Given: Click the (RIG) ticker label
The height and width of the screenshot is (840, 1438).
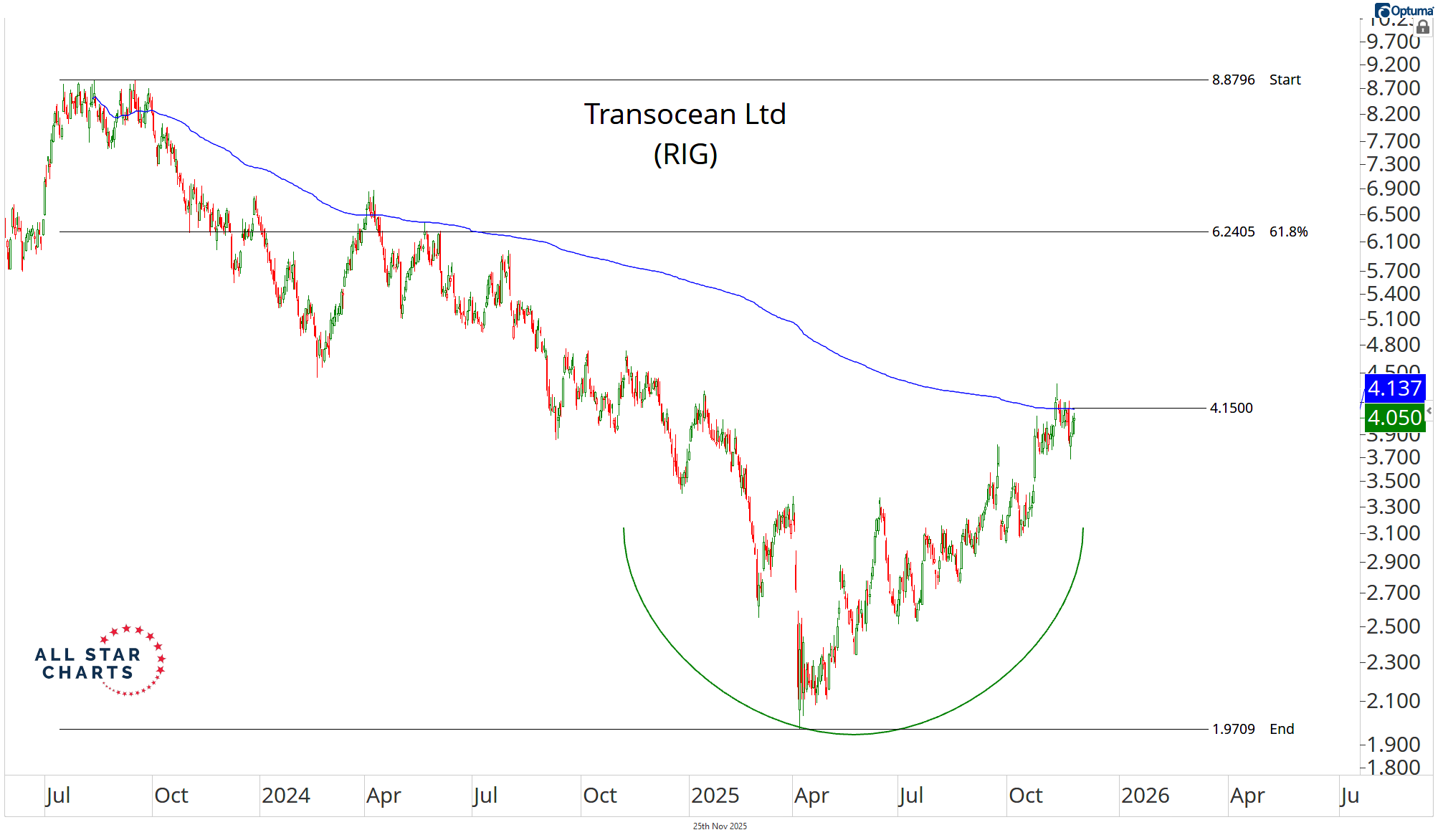Looking at the screenshot, I should pyautogui.click(x=685, y=154).
